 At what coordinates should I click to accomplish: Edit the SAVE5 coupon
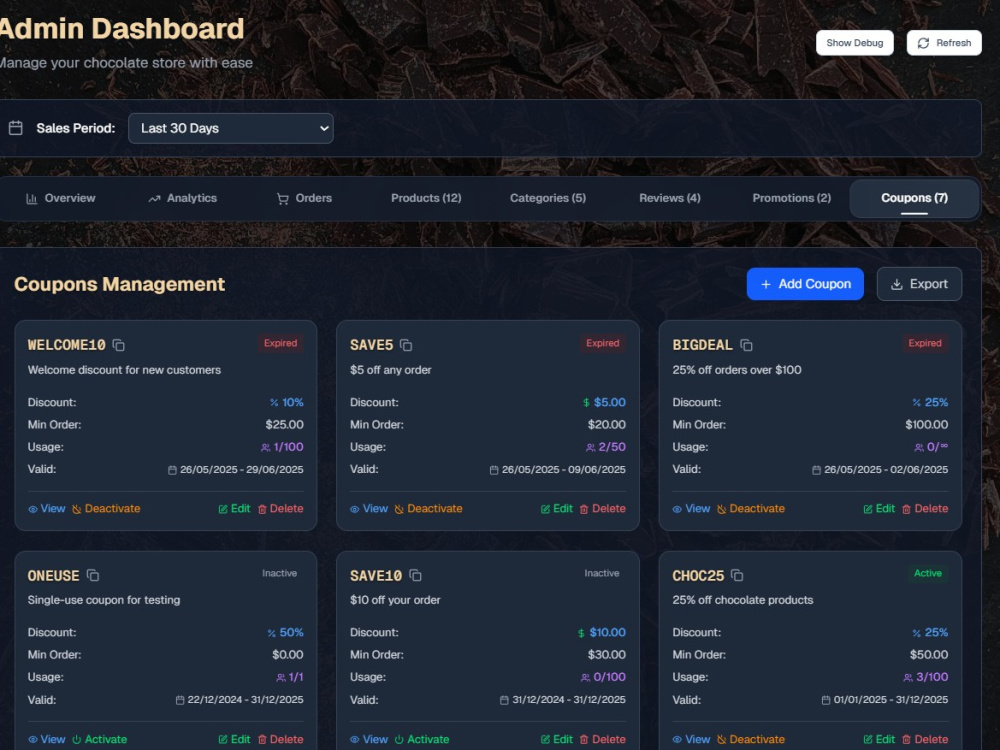pos(556,509)
